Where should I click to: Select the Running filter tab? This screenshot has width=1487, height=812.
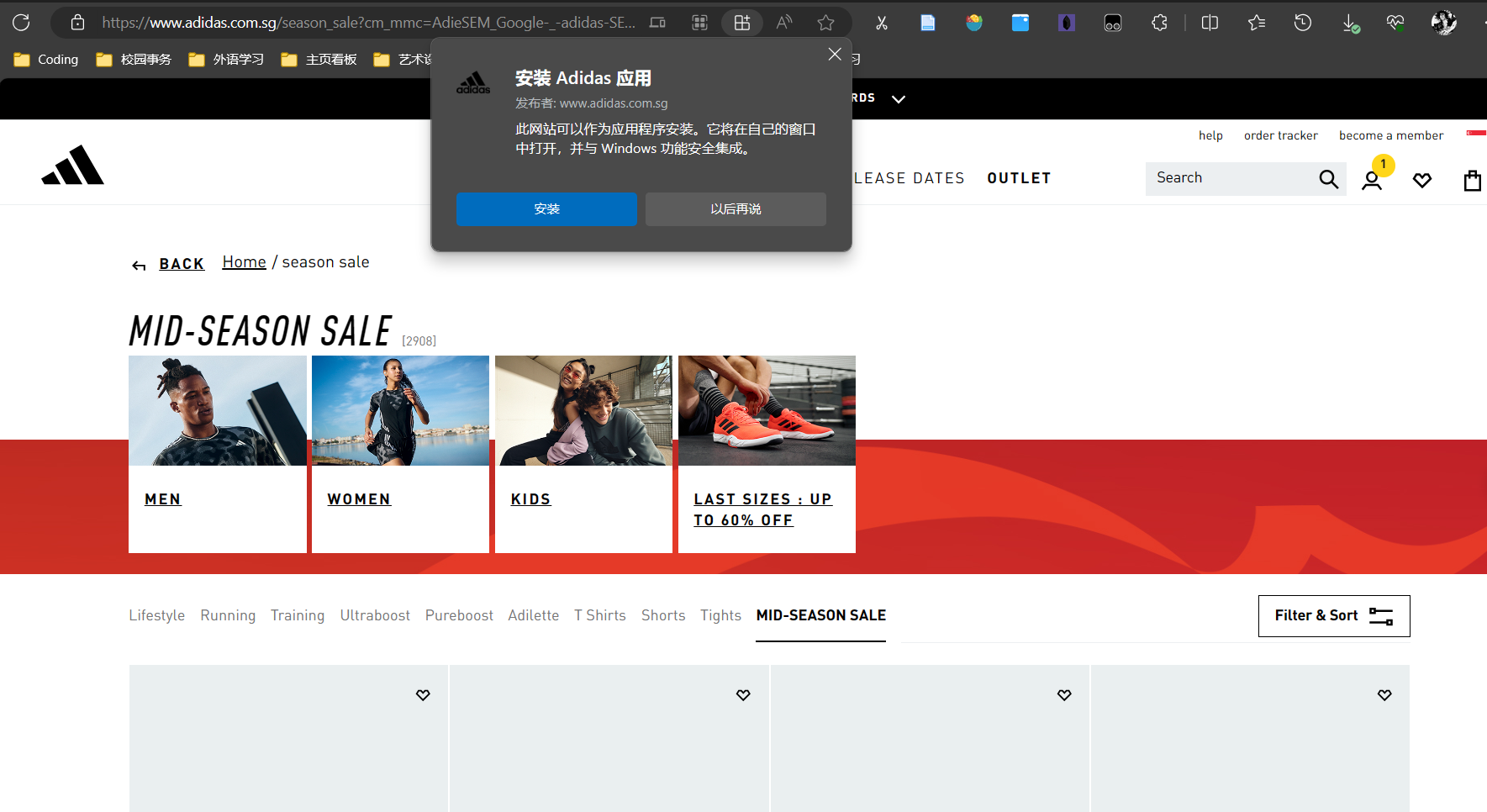(x=228, y=615)
